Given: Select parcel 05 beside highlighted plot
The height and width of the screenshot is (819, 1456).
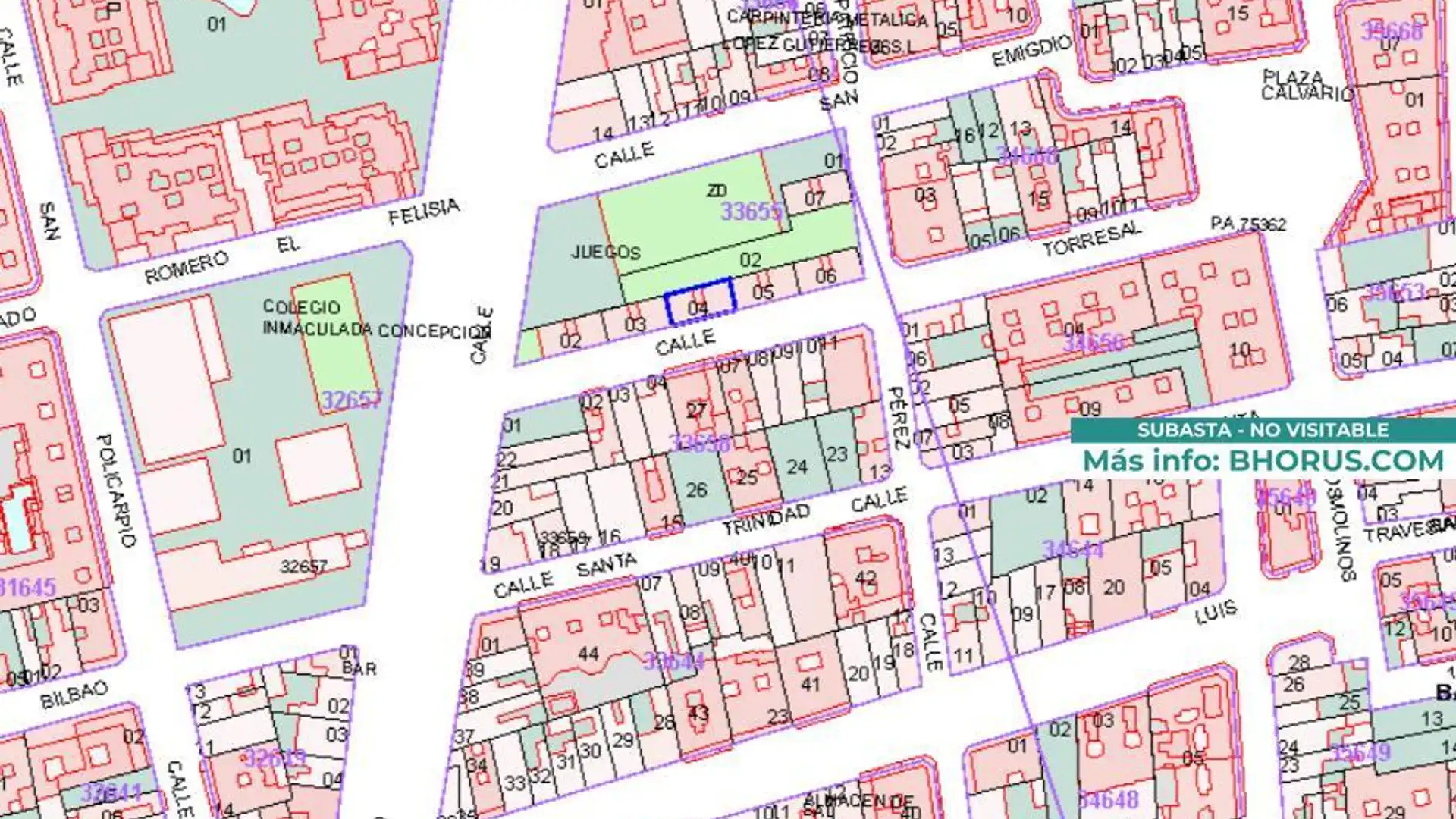Looking at the screenshot, I should click(x=763, y=292).
